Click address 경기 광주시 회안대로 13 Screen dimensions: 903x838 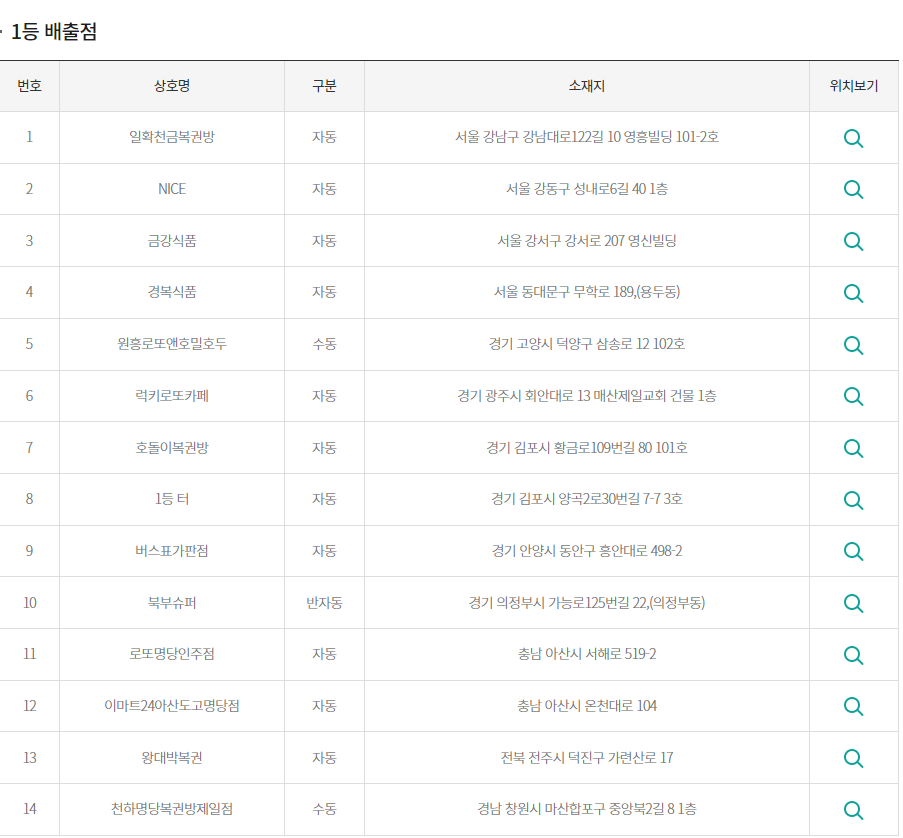[523, 396]
